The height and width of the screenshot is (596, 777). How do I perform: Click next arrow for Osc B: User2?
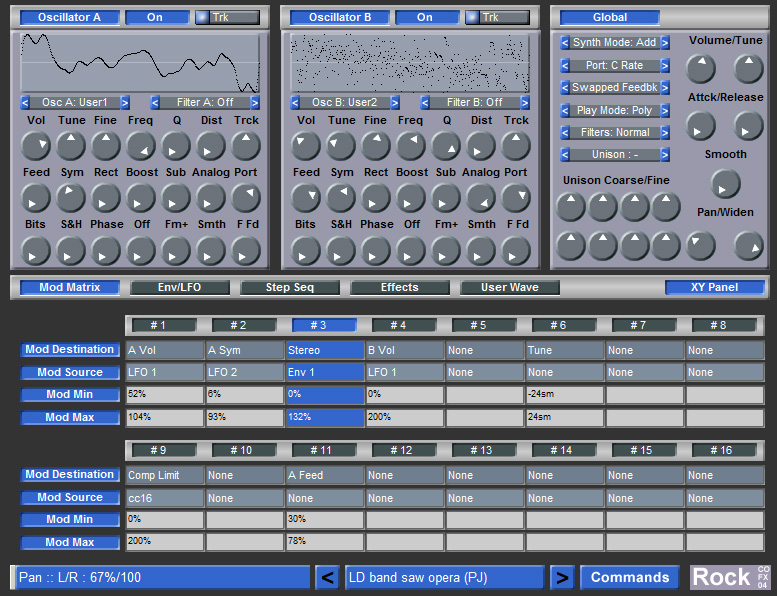tap(395, 103)
